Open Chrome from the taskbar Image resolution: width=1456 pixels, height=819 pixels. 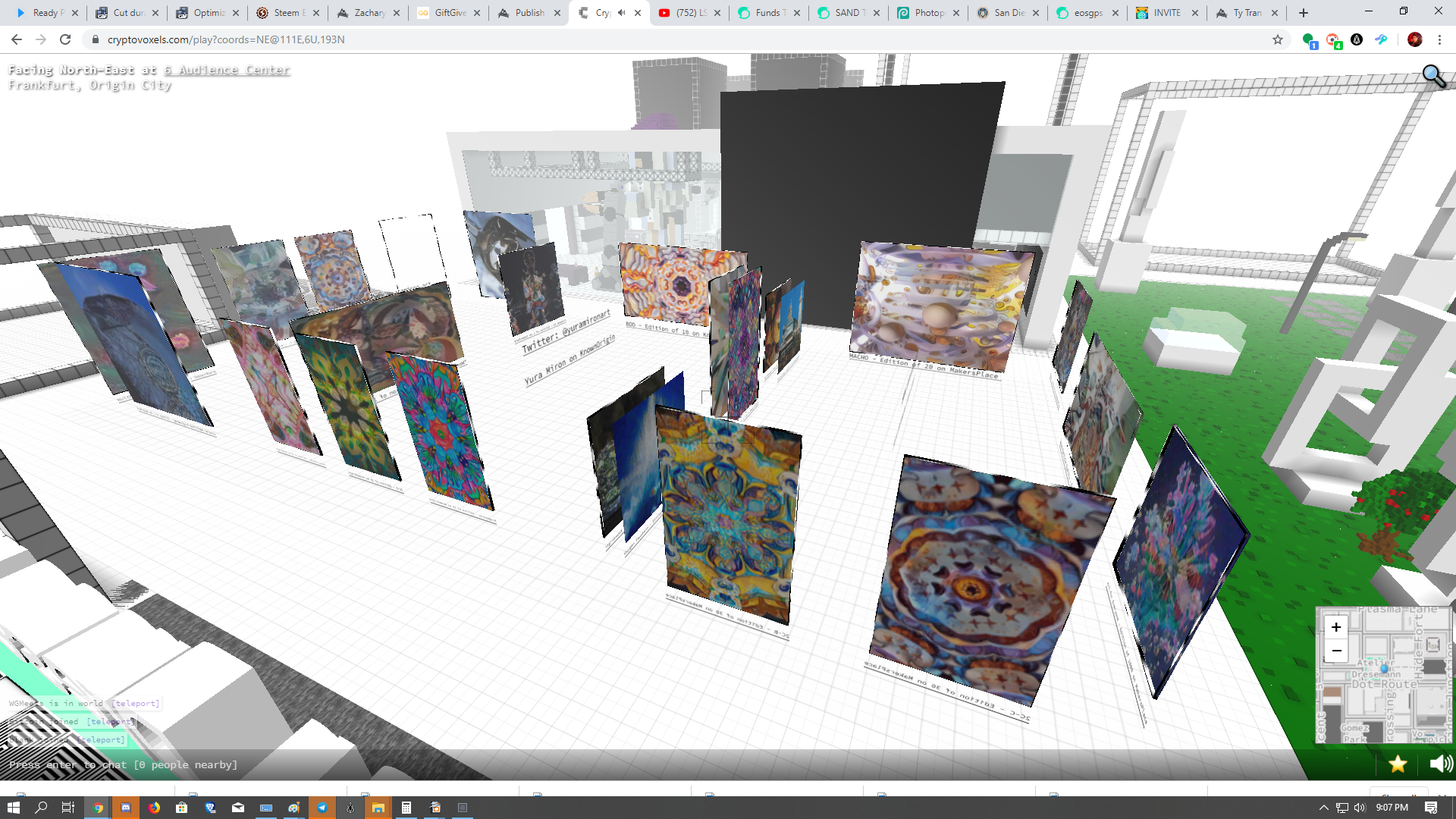(x=98, y=808)
